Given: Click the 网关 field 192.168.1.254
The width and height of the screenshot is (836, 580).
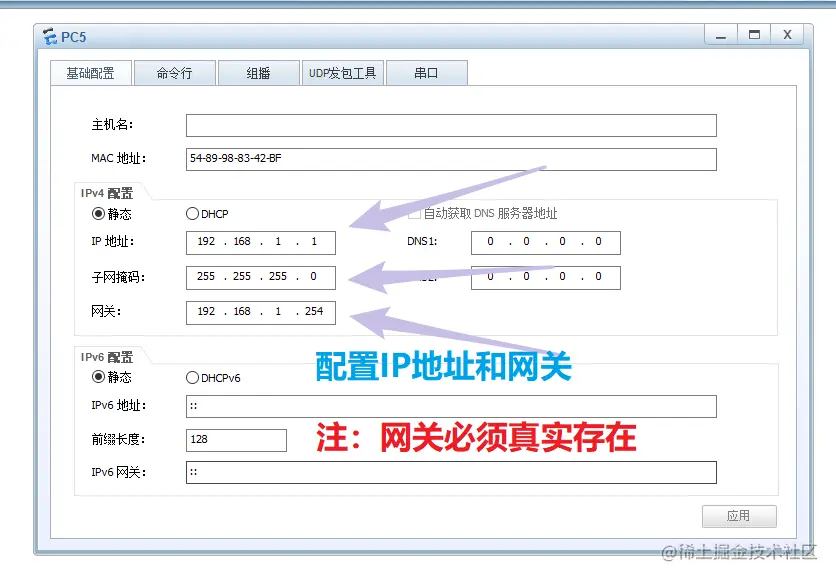Looking at the screenshot, I should pyautogui.click(x=261, y=312).
